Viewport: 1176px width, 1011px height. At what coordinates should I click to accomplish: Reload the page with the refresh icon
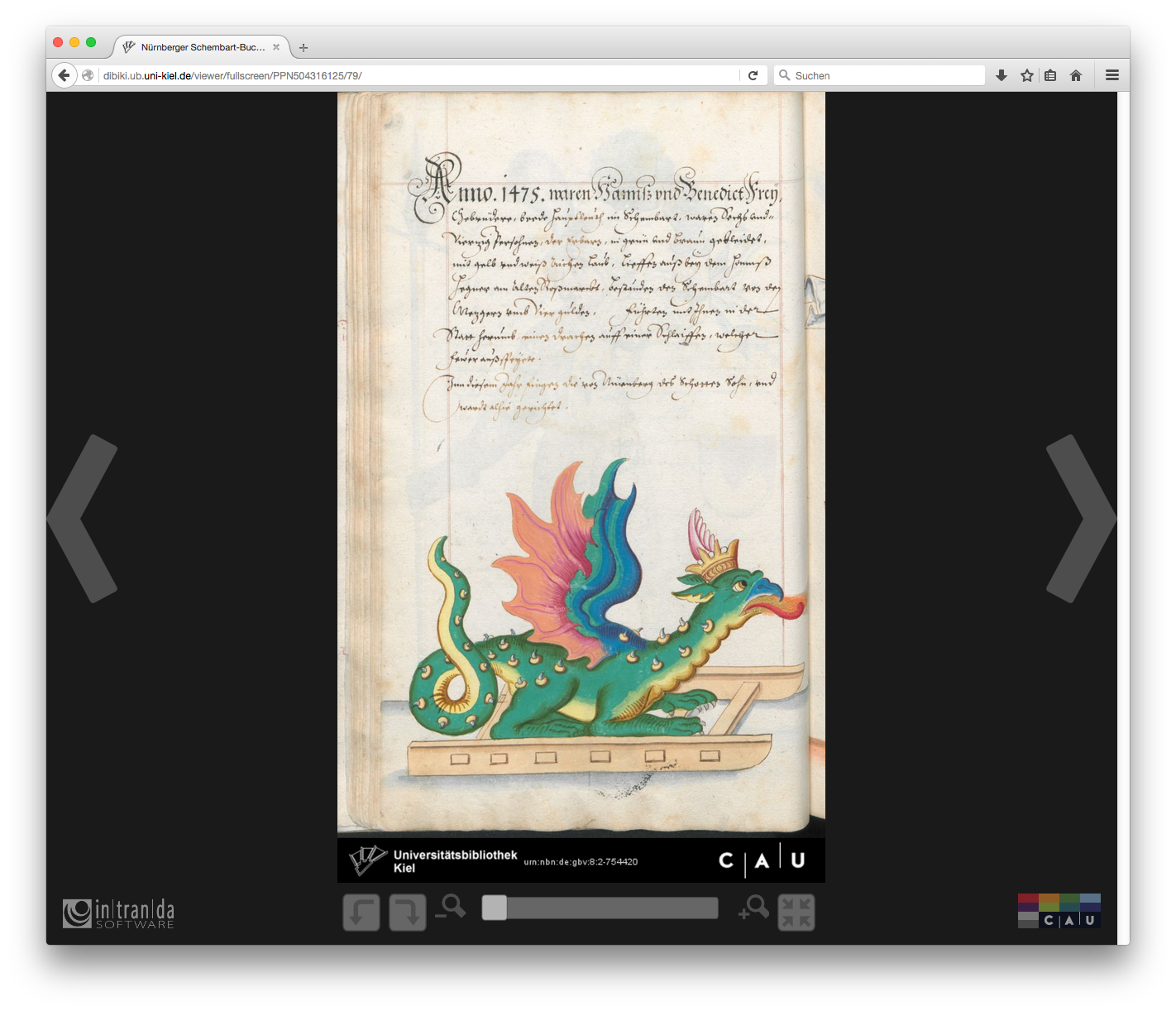point(753,75)
